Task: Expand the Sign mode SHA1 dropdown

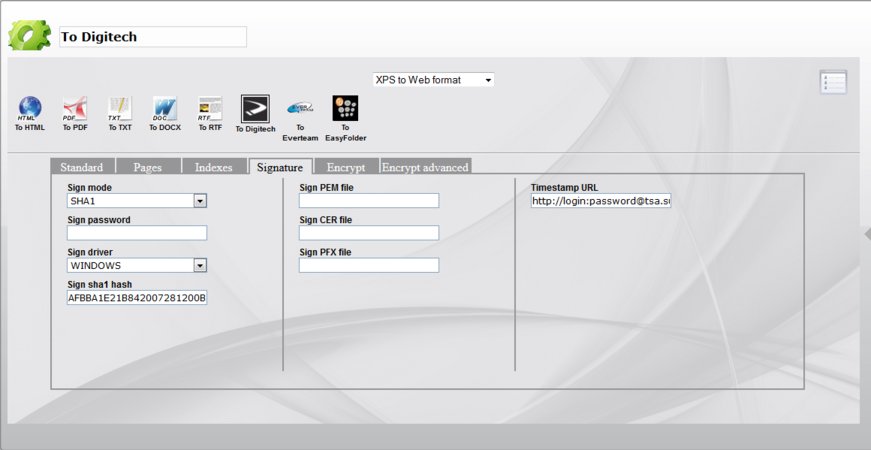Action: (200, 201)
